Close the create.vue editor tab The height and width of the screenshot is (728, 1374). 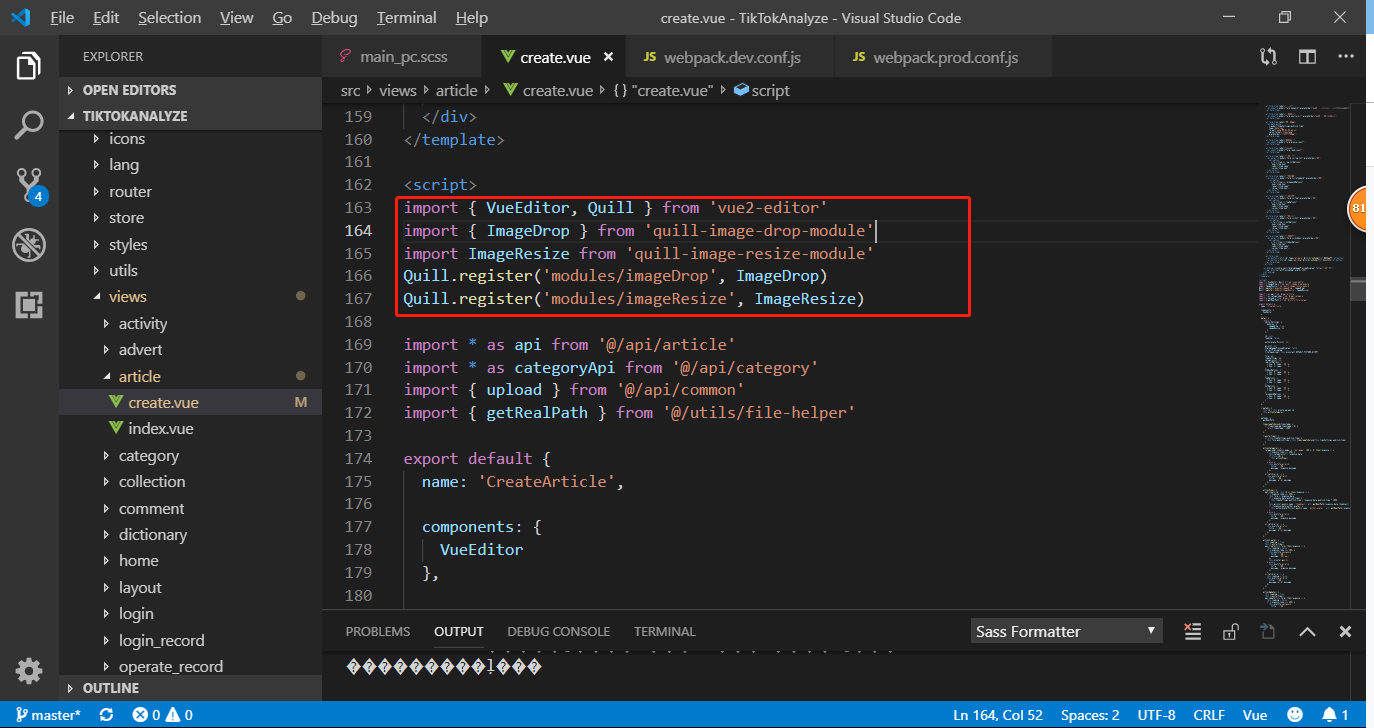pos(608,57)
